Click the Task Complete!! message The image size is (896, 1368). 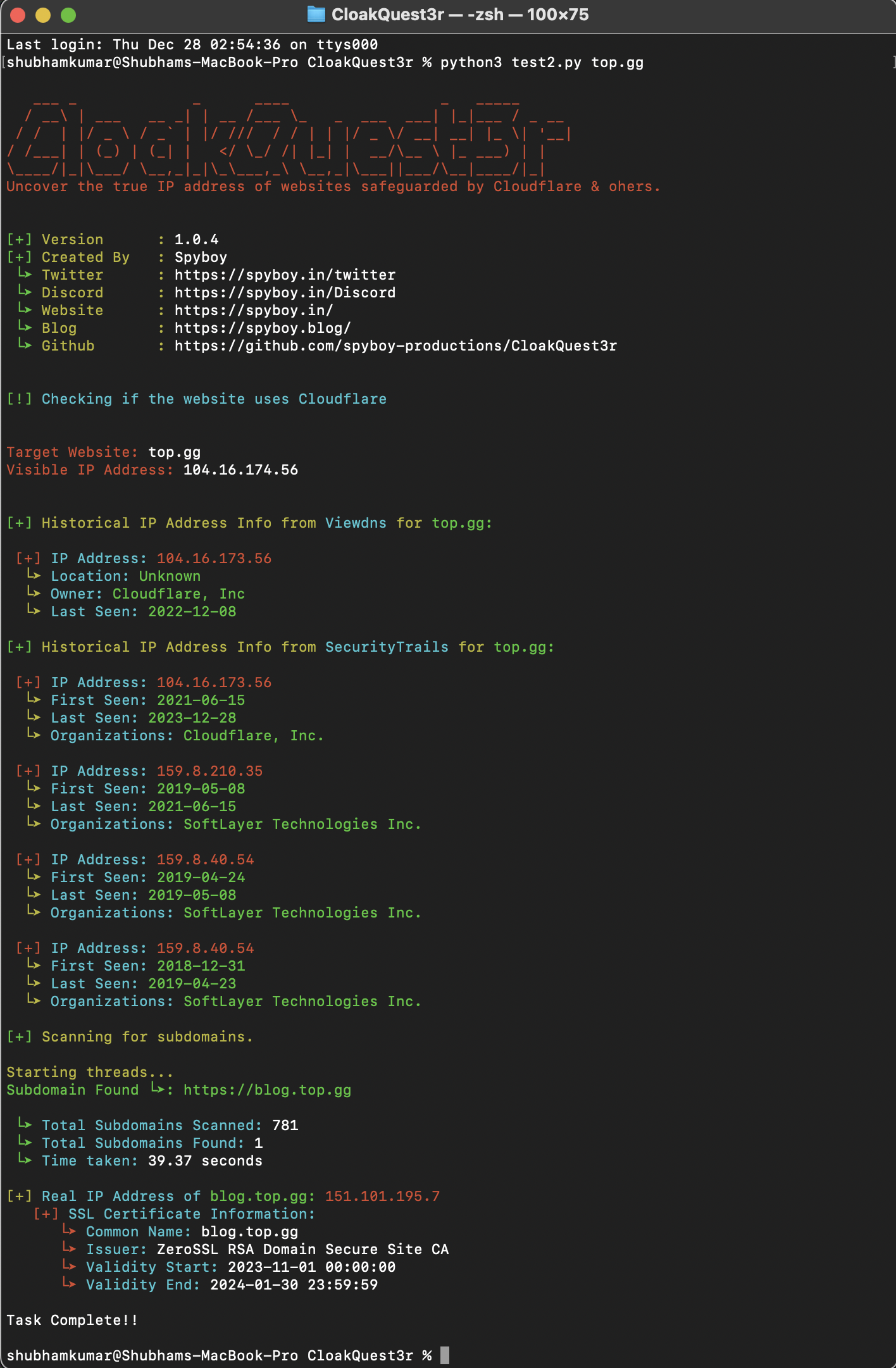click(x=72, y=1320)
